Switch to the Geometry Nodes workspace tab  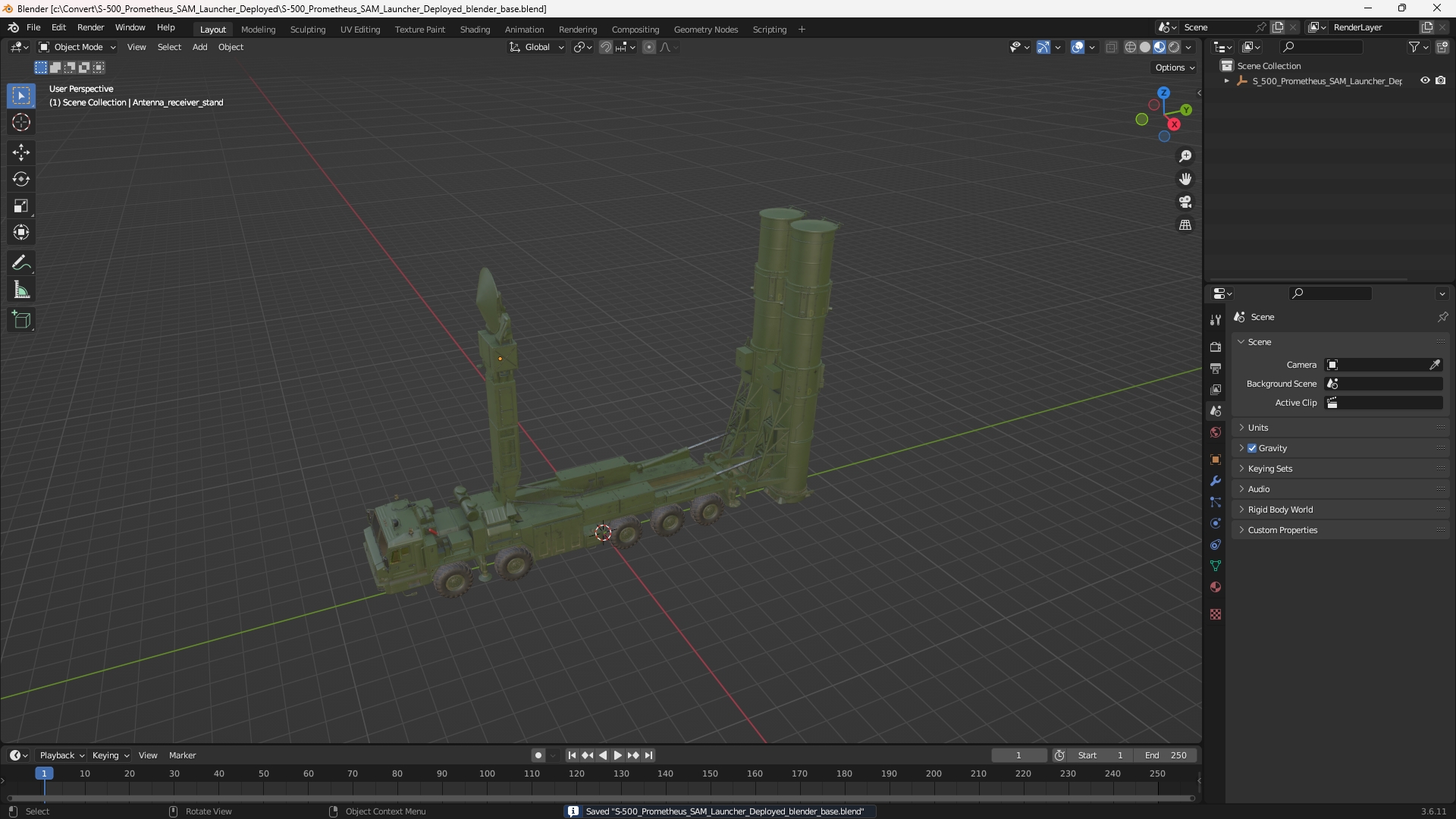click(705, 30)
